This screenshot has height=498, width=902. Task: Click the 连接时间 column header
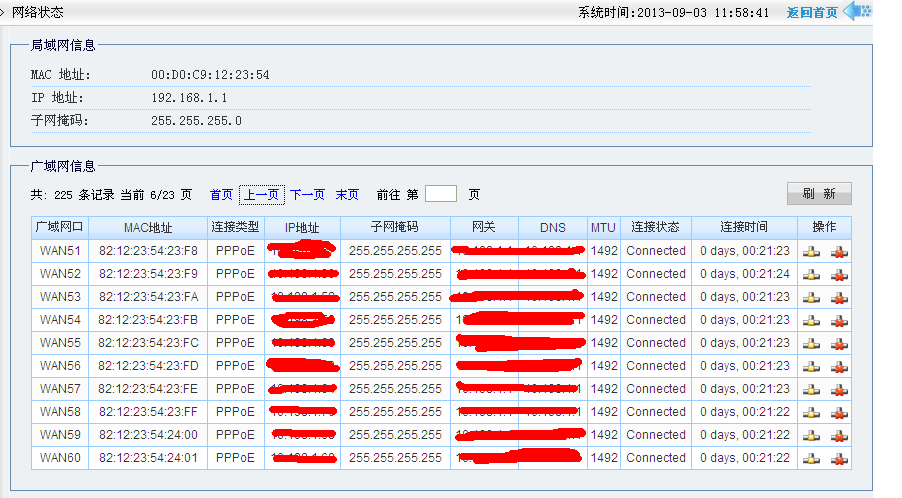coord(744,228)
